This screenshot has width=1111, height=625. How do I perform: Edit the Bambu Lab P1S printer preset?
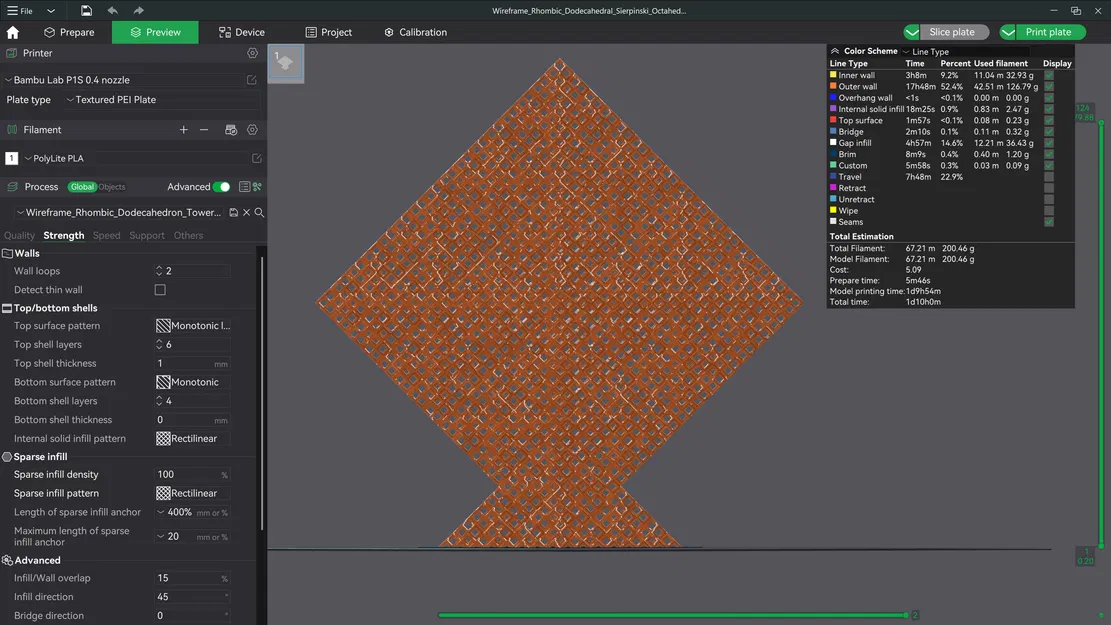tap(252, 80)
